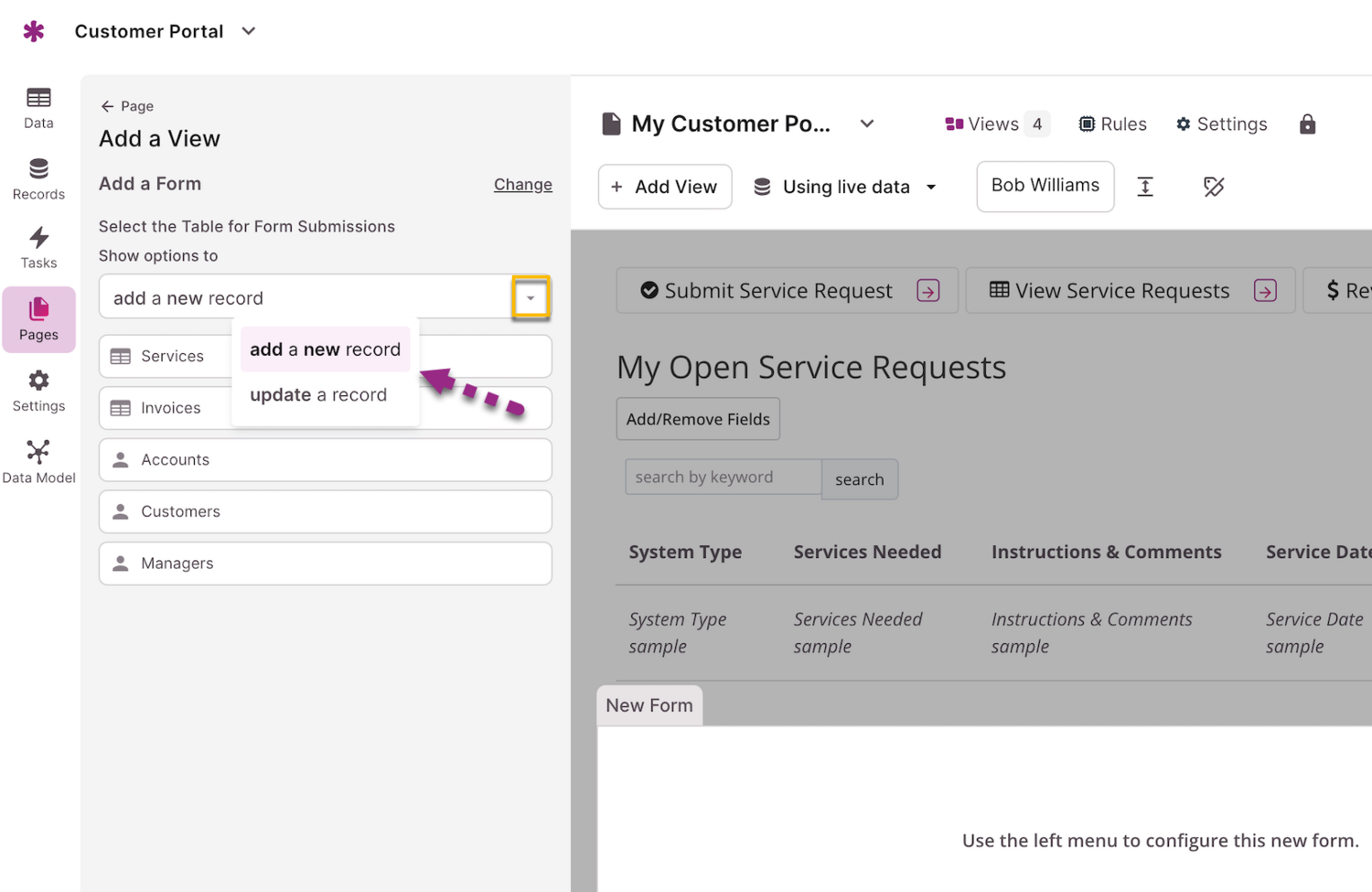Click the purple asterisk app logo
Viewport: 1372px width, 892px height.
click(x=34, y=32)
